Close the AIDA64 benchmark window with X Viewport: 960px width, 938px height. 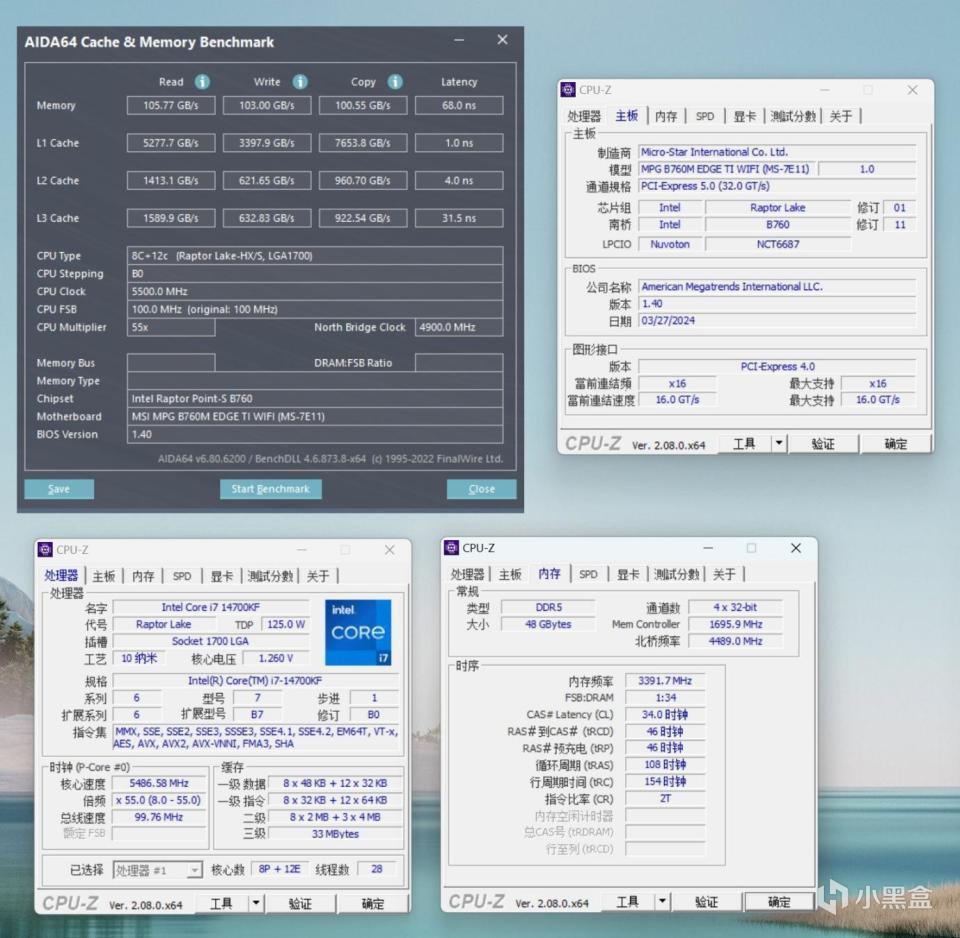pyautogui.click(x=502, y=40)
